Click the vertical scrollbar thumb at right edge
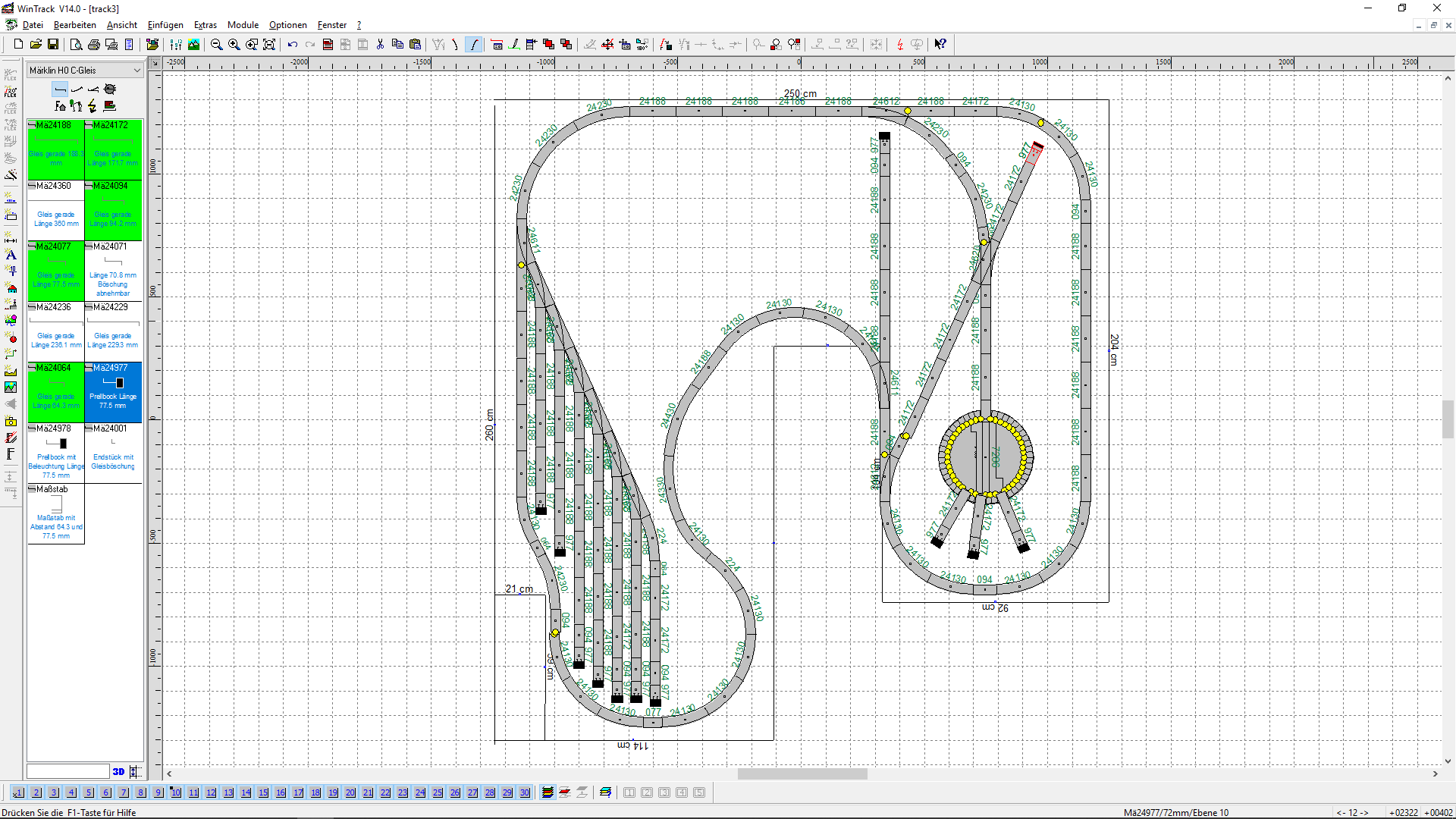 click(x=1448, y=419)
